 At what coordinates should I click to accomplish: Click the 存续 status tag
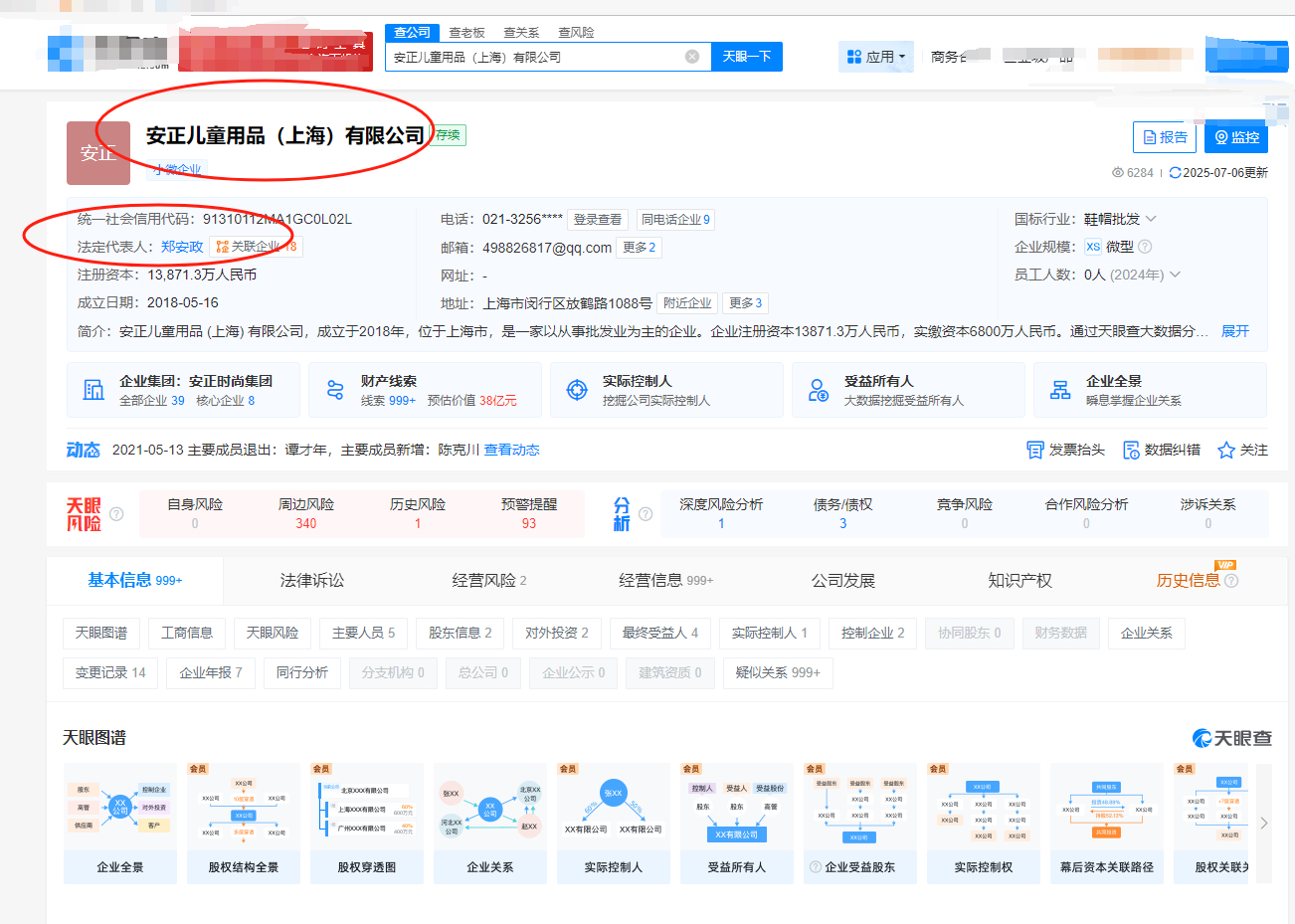(449, 135)
